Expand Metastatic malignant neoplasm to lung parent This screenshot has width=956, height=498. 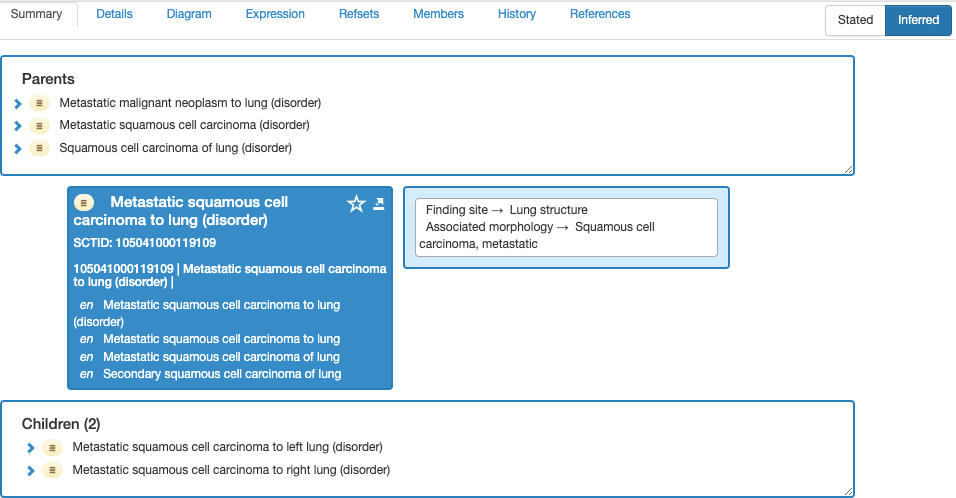click(18, 103)
